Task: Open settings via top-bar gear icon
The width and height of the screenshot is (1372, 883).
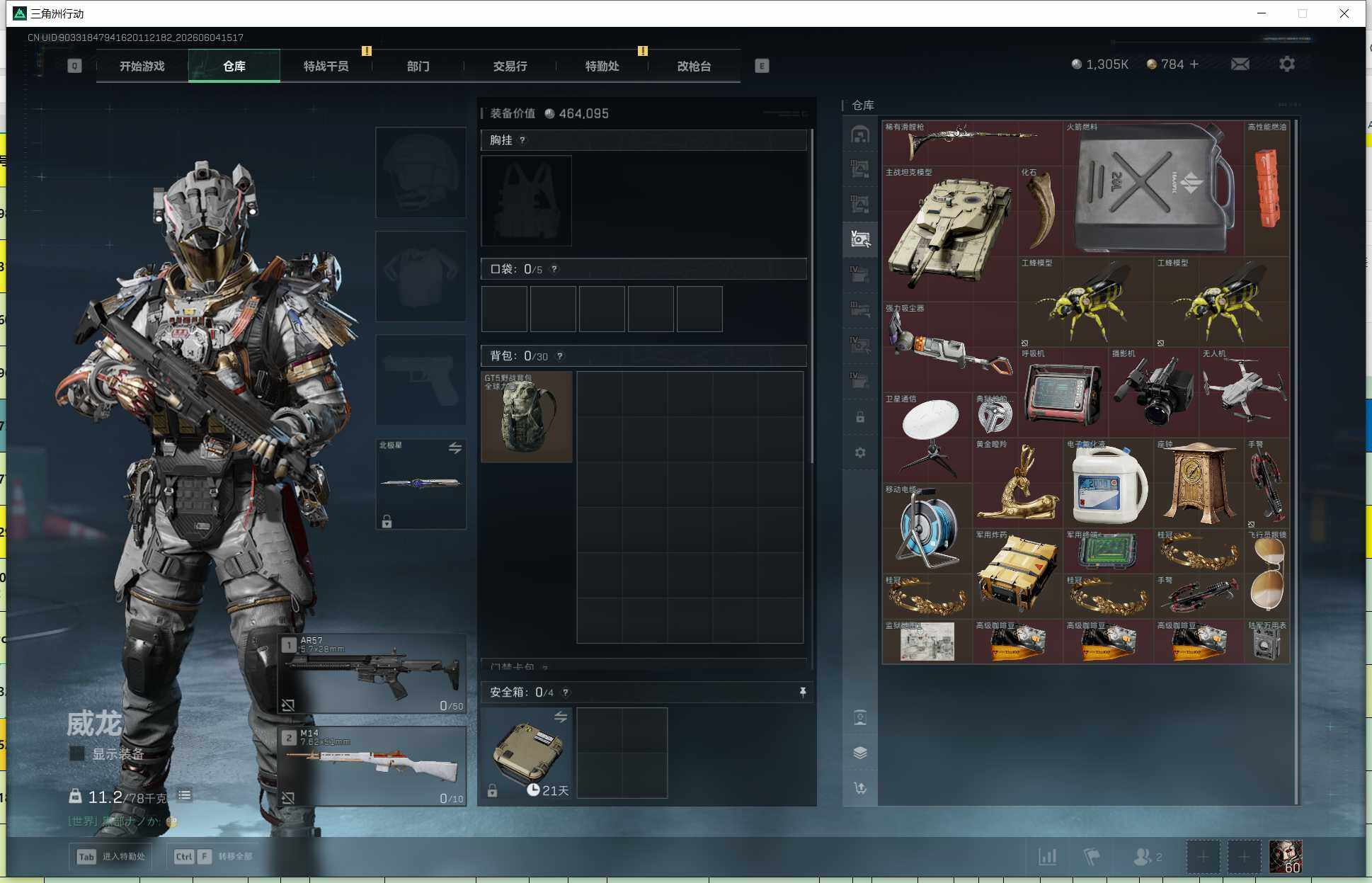Action: click(1287, 64)
